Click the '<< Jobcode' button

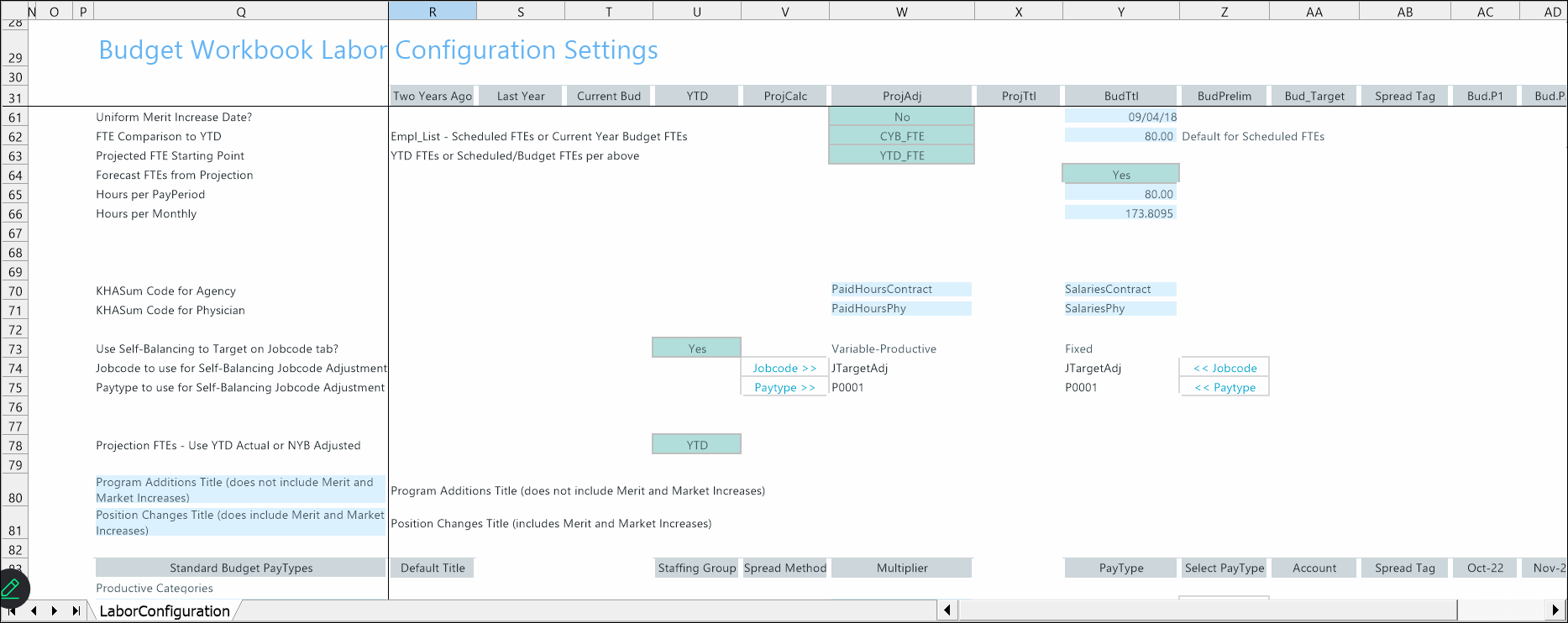1225,368
